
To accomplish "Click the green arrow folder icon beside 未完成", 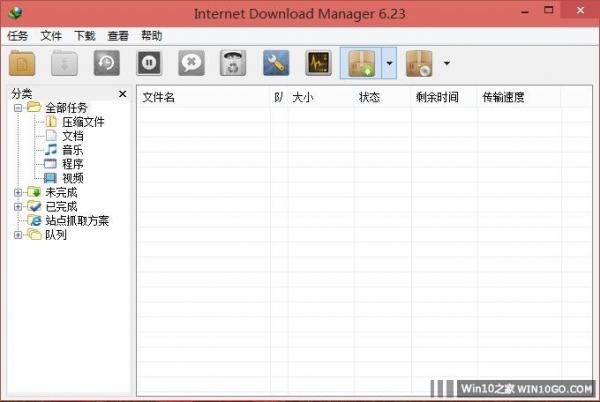I will (34, 192).
